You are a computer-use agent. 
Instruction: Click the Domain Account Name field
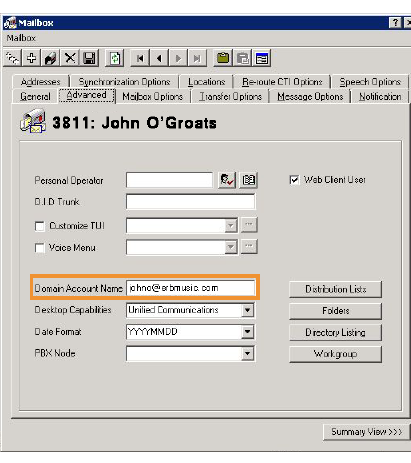click(190, 288)
